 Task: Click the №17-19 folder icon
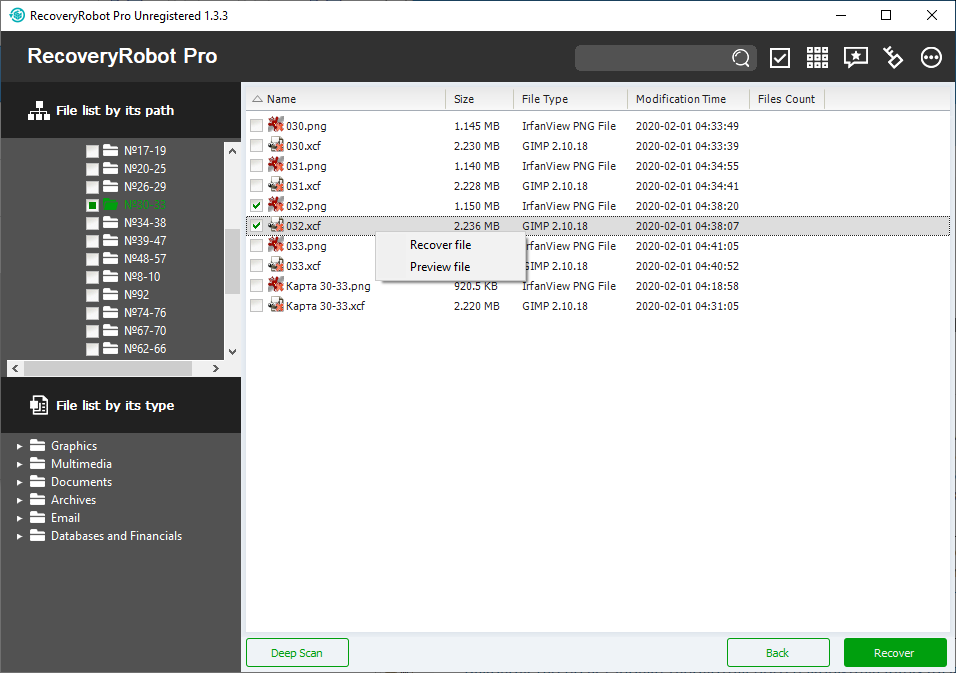[x=110, y=150]
